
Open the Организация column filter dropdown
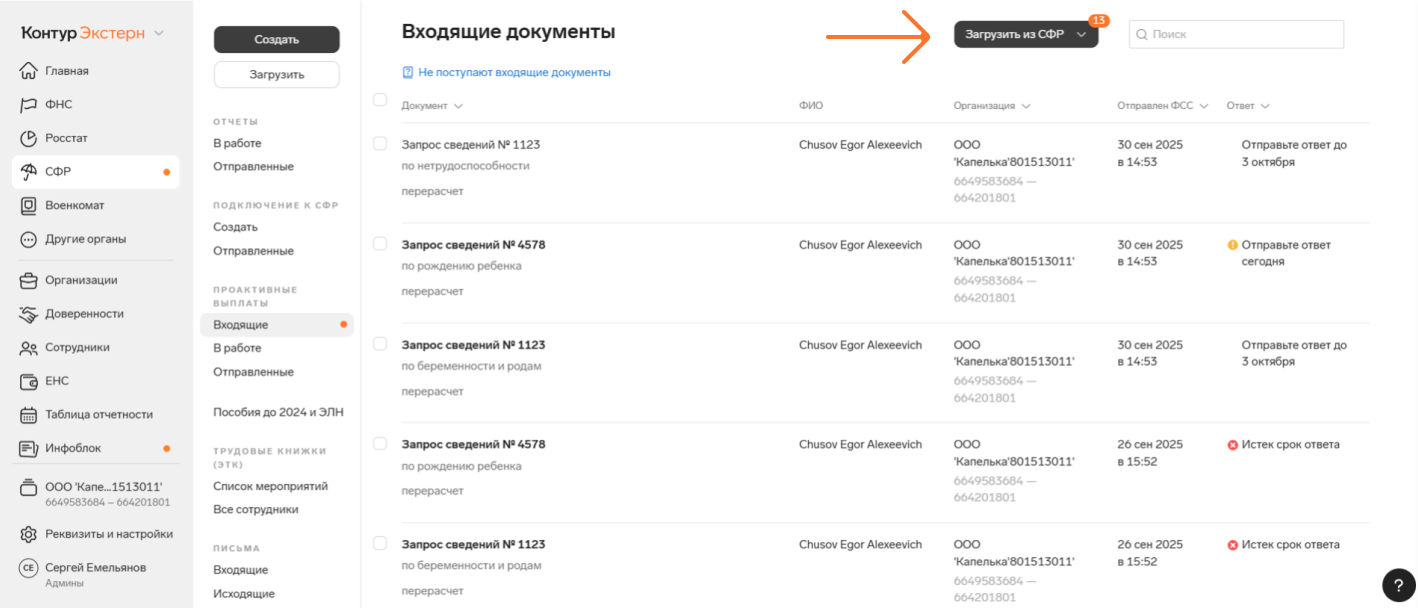click(x=1026, y=106)
